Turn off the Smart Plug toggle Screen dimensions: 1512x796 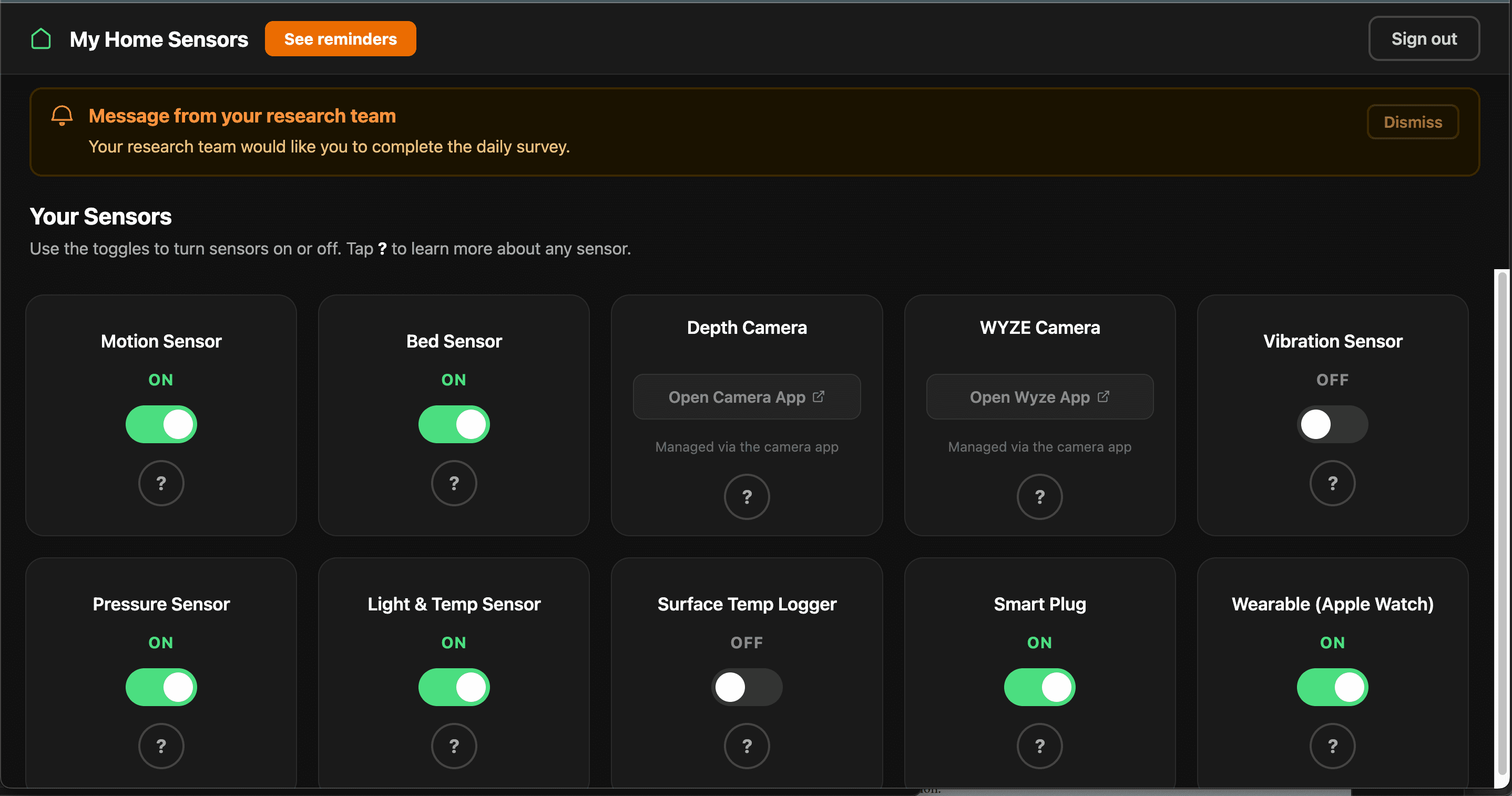[x=1039, y=687]
